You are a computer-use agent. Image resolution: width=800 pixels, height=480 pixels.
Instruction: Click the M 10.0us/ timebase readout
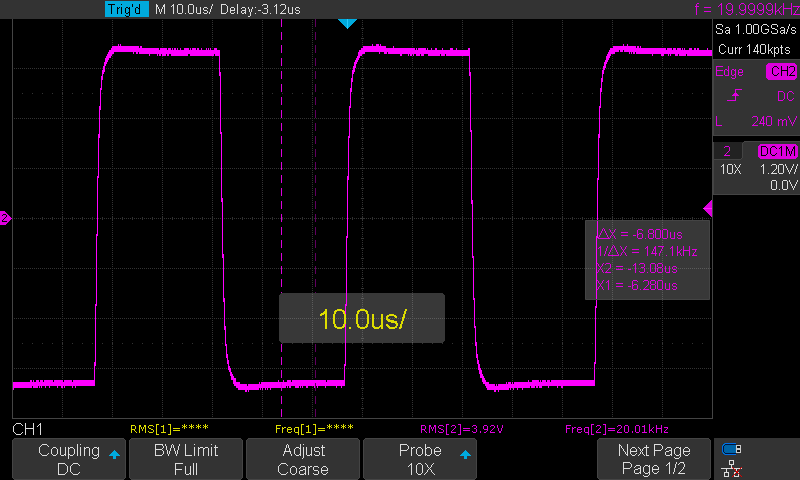tap(184, 9)
